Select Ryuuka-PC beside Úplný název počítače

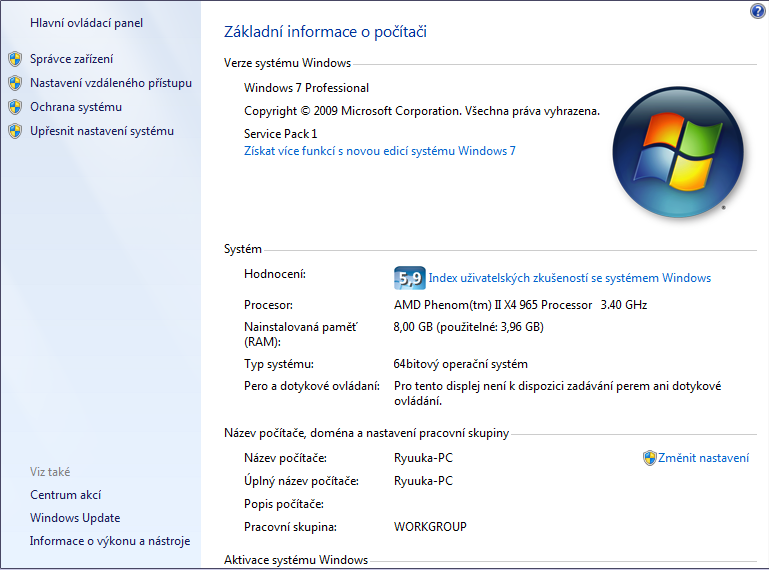click(x=423, y=481)
